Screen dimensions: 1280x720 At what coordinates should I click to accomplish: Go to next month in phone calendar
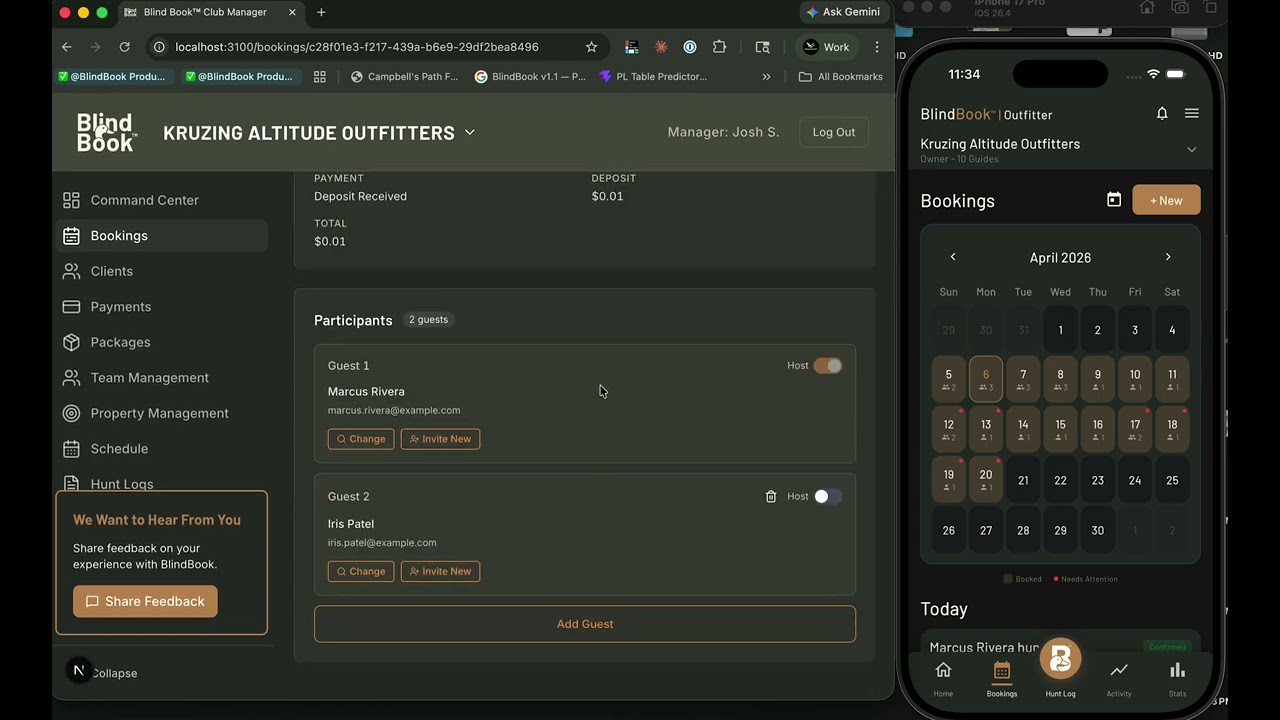(x=1168, y=257)
